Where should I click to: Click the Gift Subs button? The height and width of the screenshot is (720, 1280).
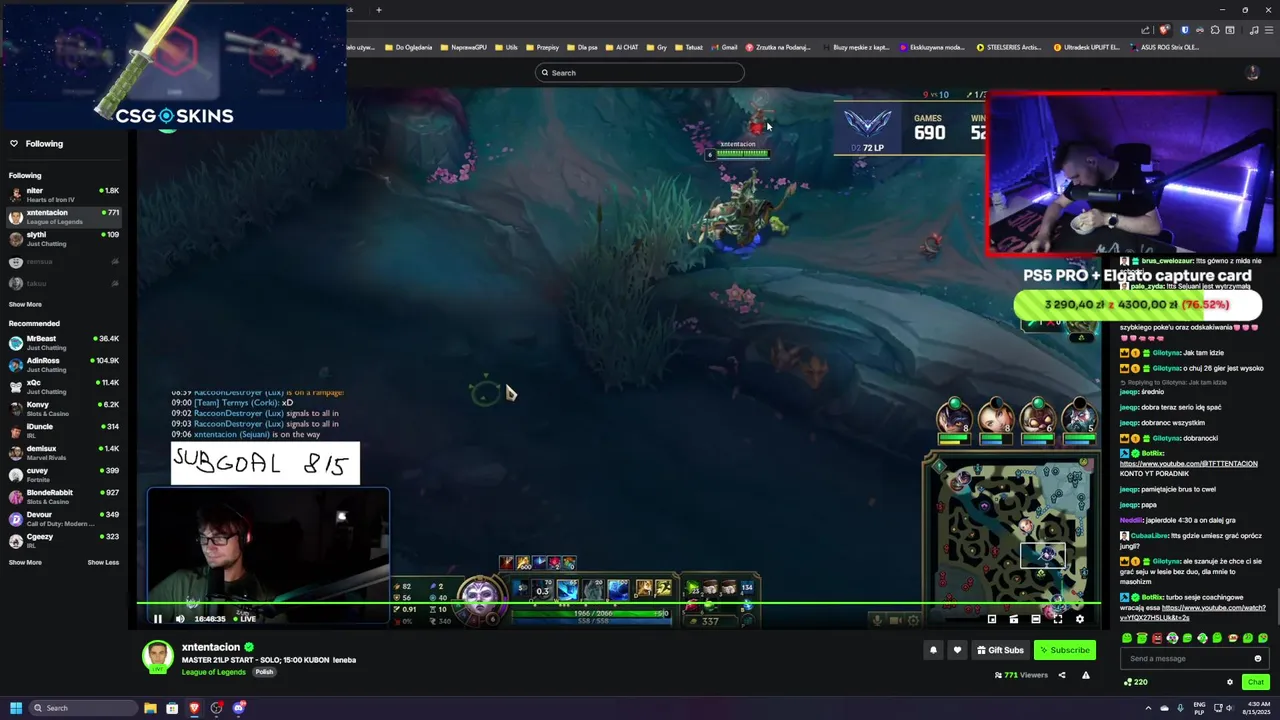pos(1000,650)
